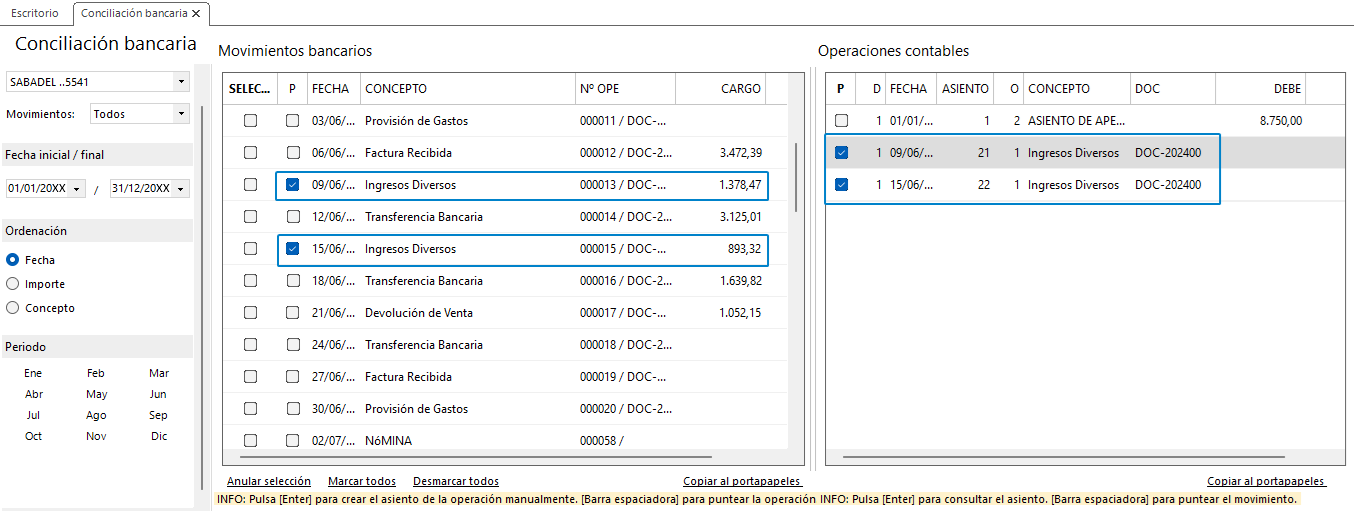Select the Fecha sorting radio button
This screenshot has height=513, width=1354.
13,260
